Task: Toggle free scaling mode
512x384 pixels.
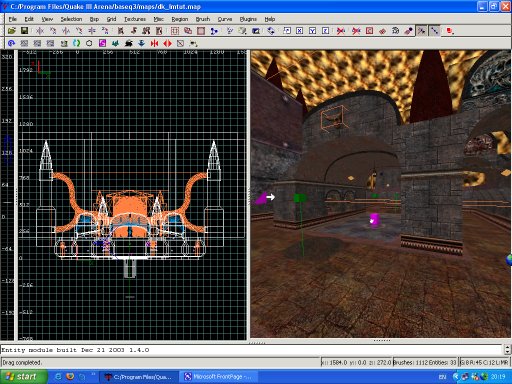Action: click(x=287, y=31)
